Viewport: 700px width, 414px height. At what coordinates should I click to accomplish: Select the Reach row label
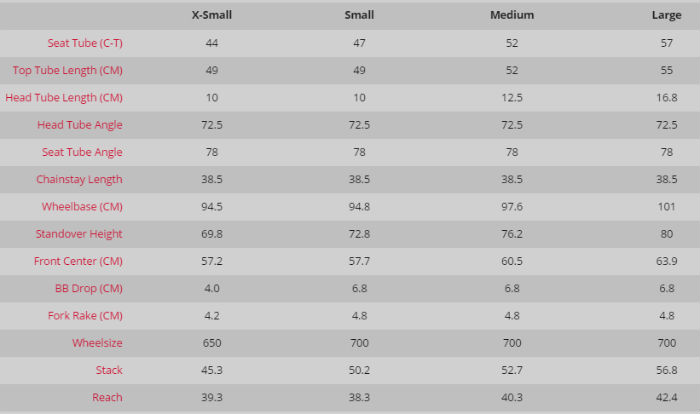[x=107, y=397]
